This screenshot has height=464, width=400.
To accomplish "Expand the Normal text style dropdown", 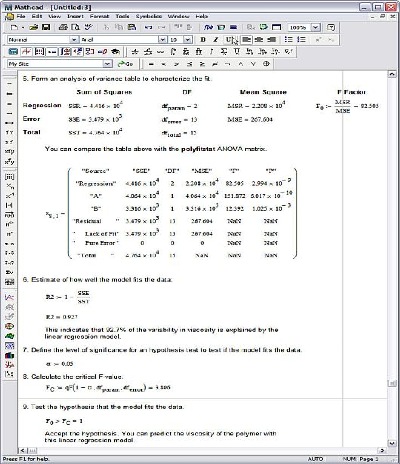I will [x=74, y=40].
